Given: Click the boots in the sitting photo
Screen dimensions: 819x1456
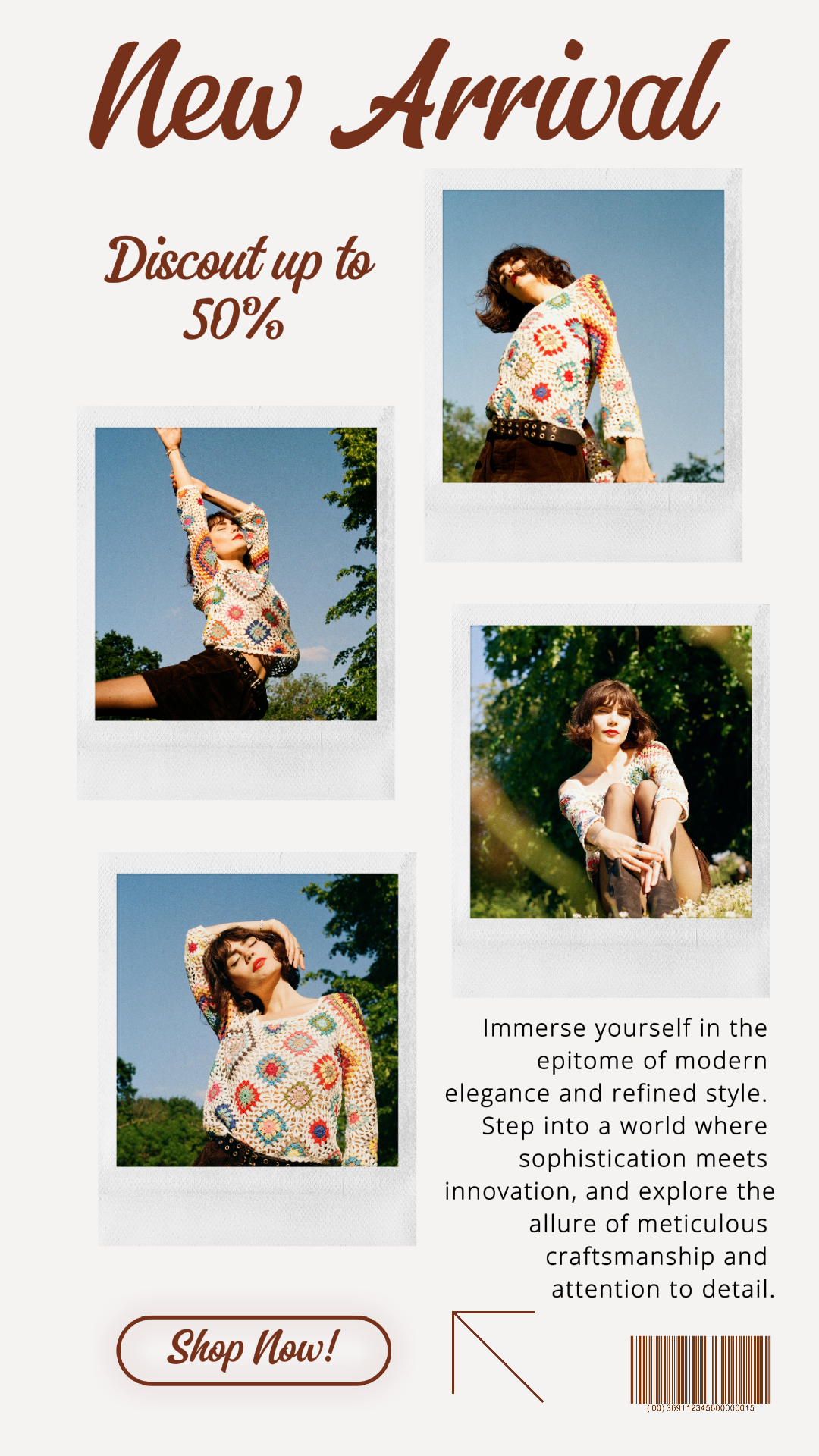Looking at the screenshot, I should [638, 887].
